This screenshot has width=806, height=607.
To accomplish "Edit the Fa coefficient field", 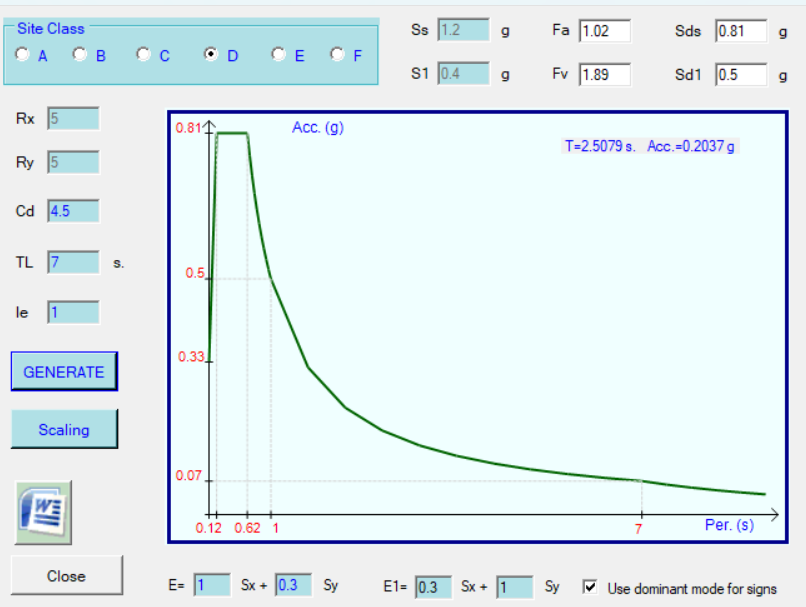I will [604, 31].
